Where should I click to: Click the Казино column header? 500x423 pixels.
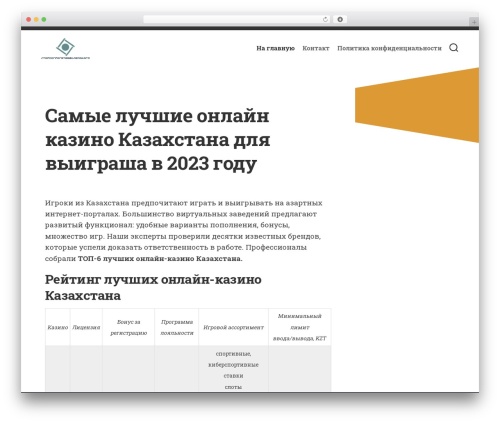(x=58, y=327)
